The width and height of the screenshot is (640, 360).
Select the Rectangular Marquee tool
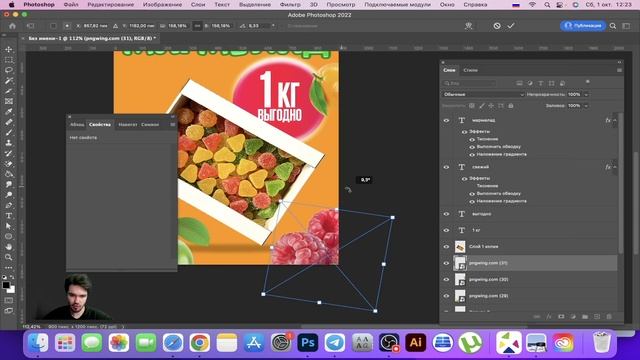coord(9,60)
